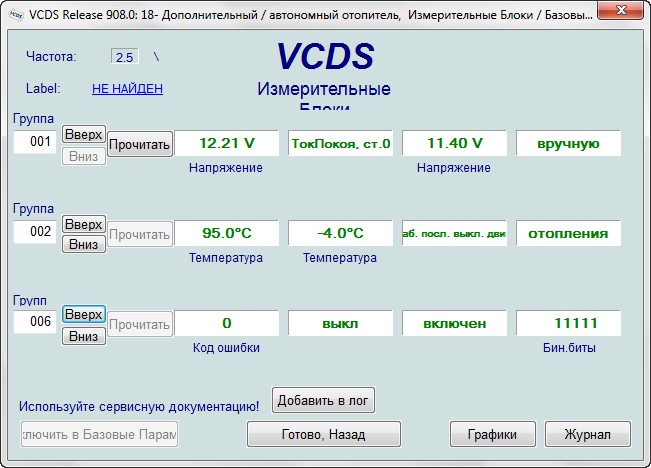The width and height of the screenshot is (651, 468).
Task: Select the 'аб. посл. выкл. дви' field
Action: 455,233
